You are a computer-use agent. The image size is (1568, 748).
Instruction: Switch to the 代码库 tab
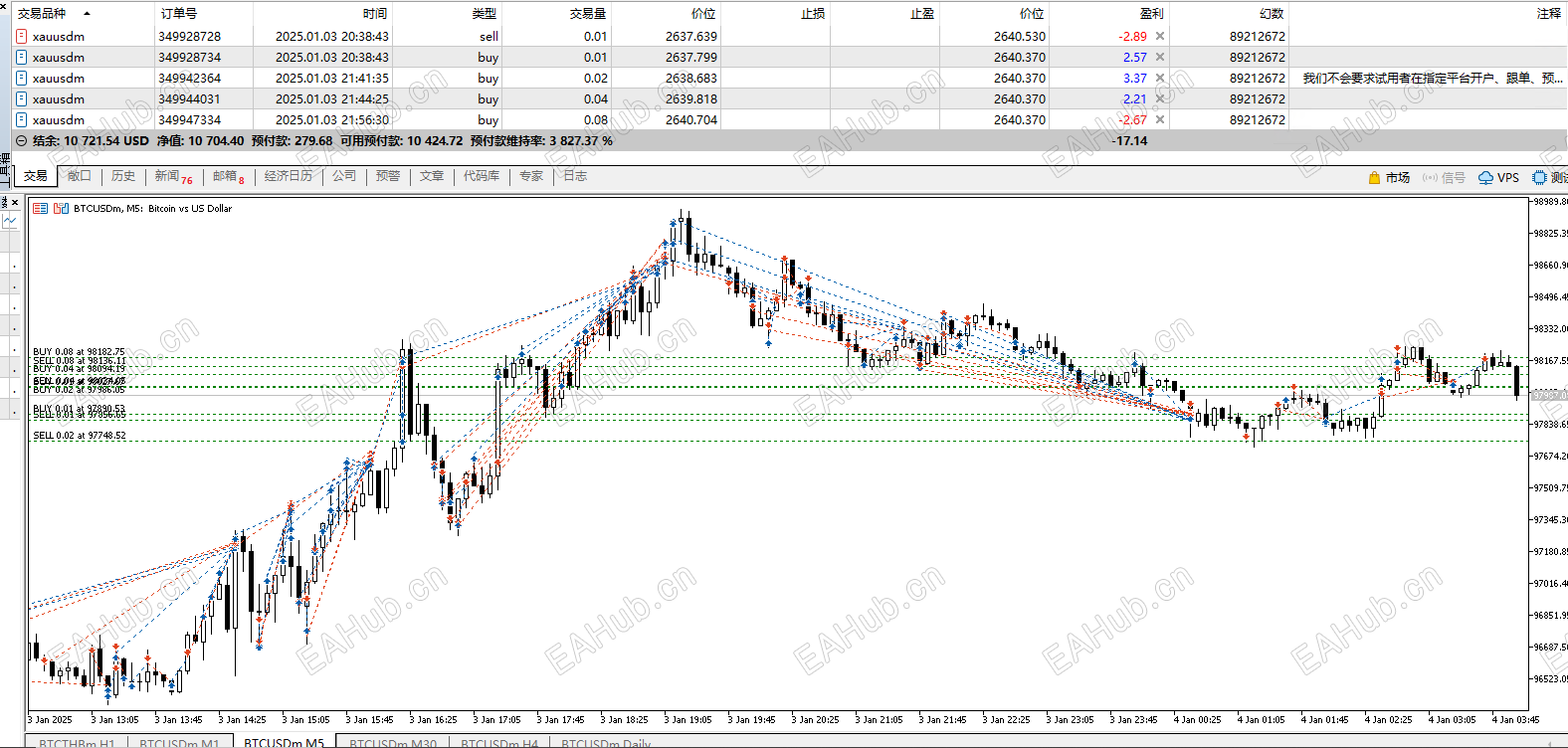[482, 176]
